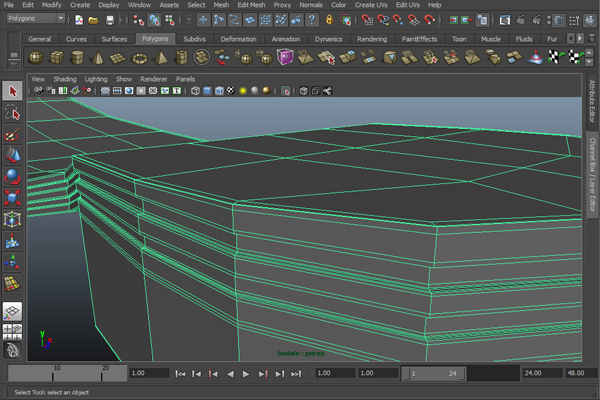Toggle use all lights yellow sphere icon

(x=243, y=91)
